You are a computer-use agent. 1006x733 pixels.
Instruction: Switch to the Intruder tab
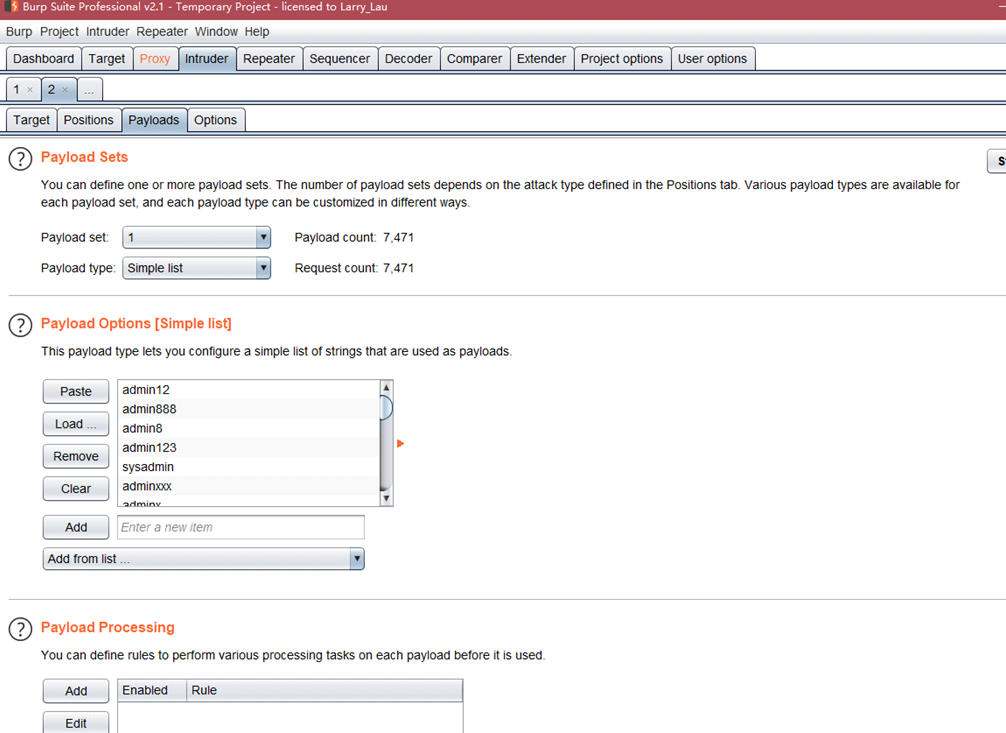pos(207,58)
